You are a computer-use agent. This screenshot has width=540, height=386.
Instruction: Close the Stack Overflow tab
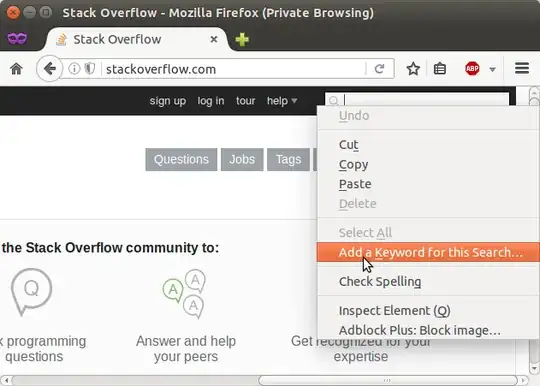coord(214,39)
